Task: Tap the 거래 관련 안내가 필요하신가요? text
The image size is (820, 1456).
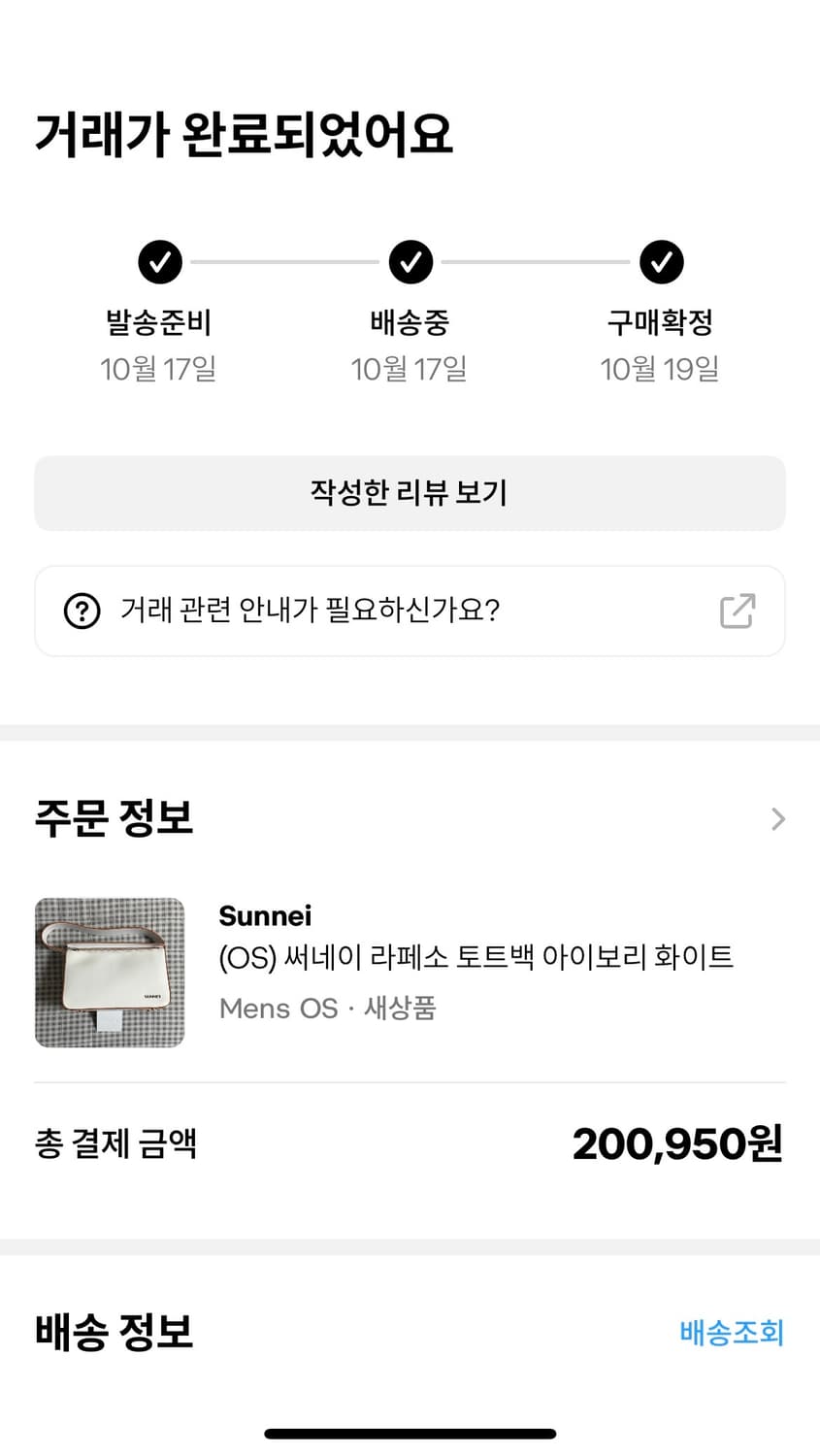Action: tap(310, 611)
